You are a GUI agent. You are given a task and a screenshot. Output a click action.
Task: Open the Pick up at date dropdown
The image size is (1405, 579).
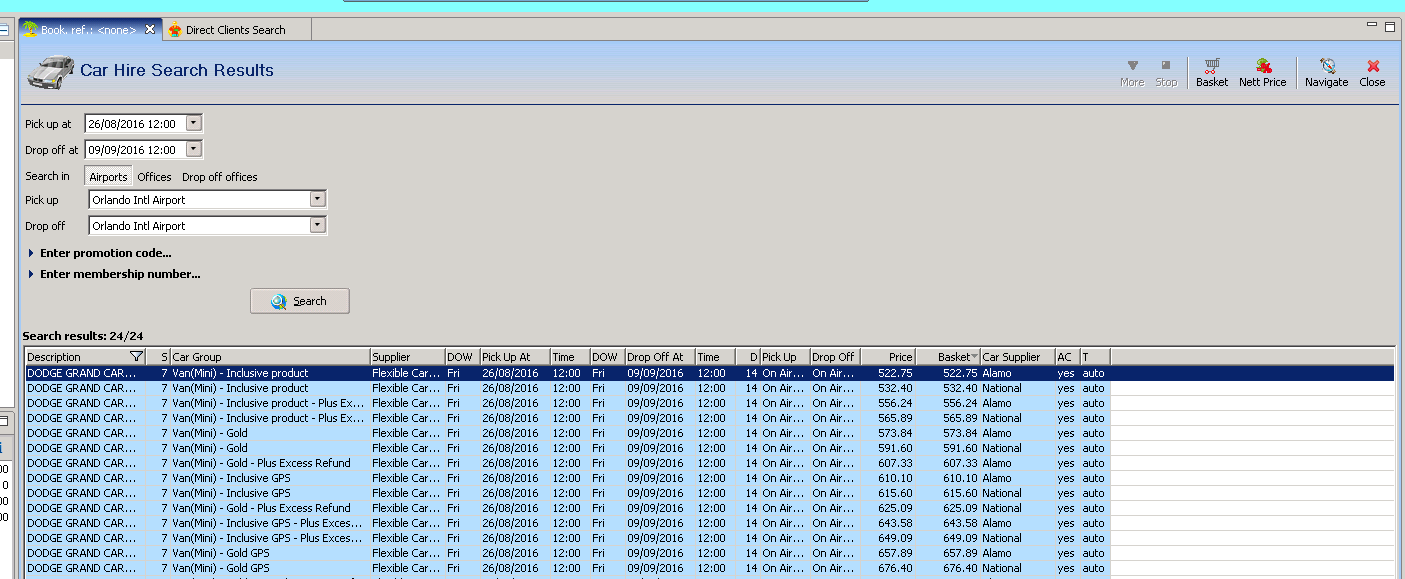(x=194, y=123)
